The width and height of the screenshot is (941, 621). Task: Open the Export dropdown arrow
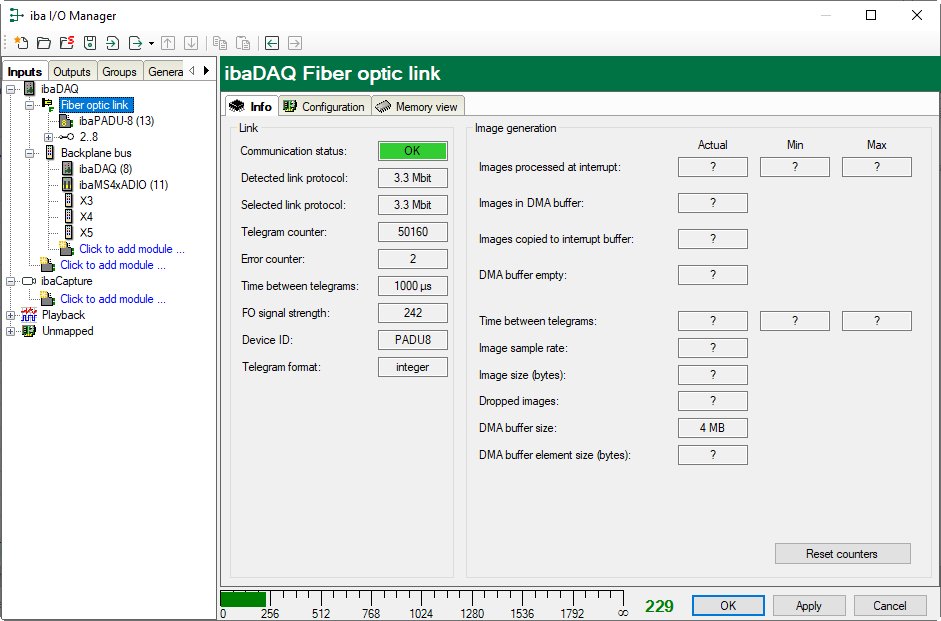point(151,43)
